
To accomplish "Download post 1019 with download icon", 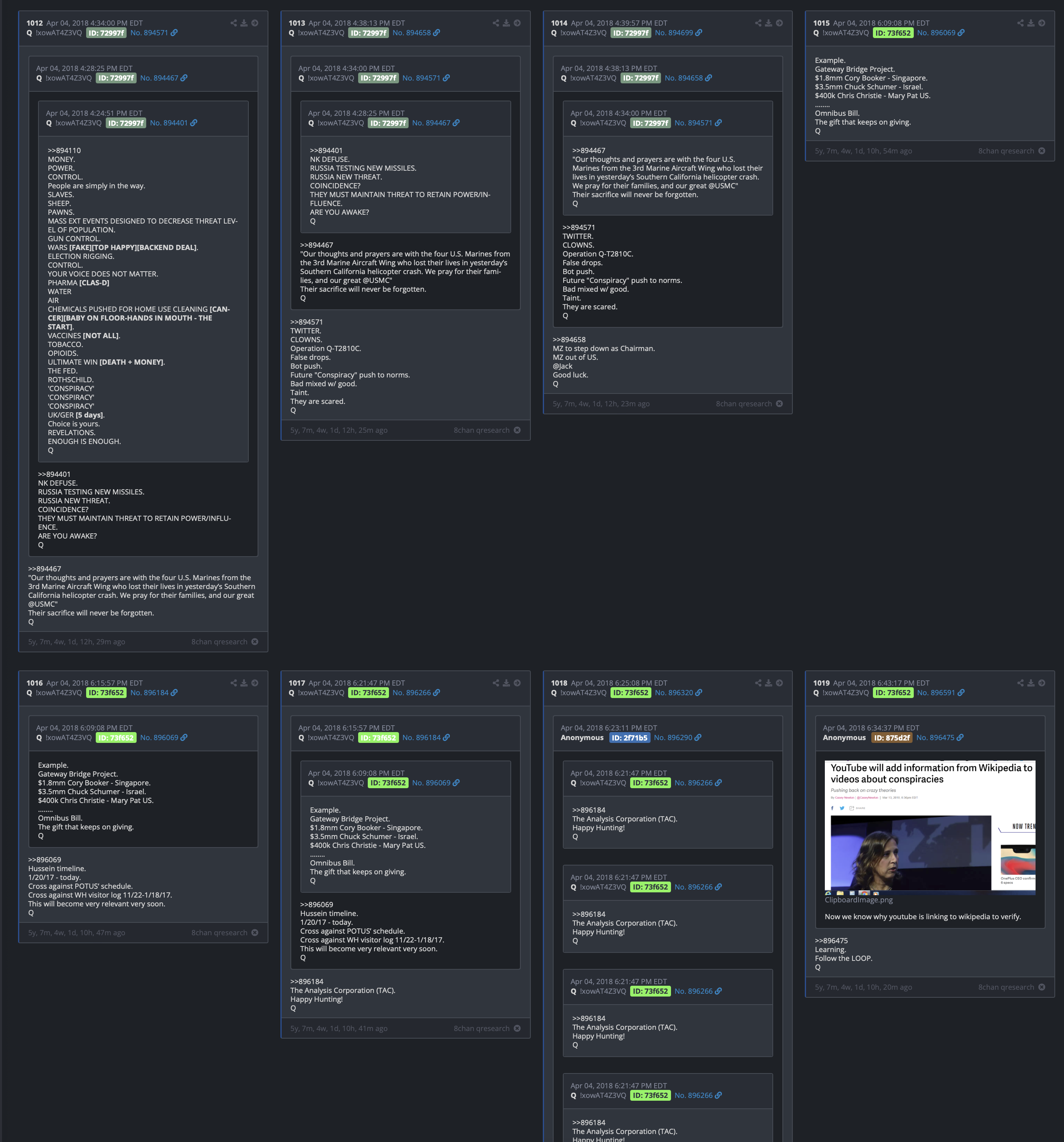I will (x=1031, y=683).
